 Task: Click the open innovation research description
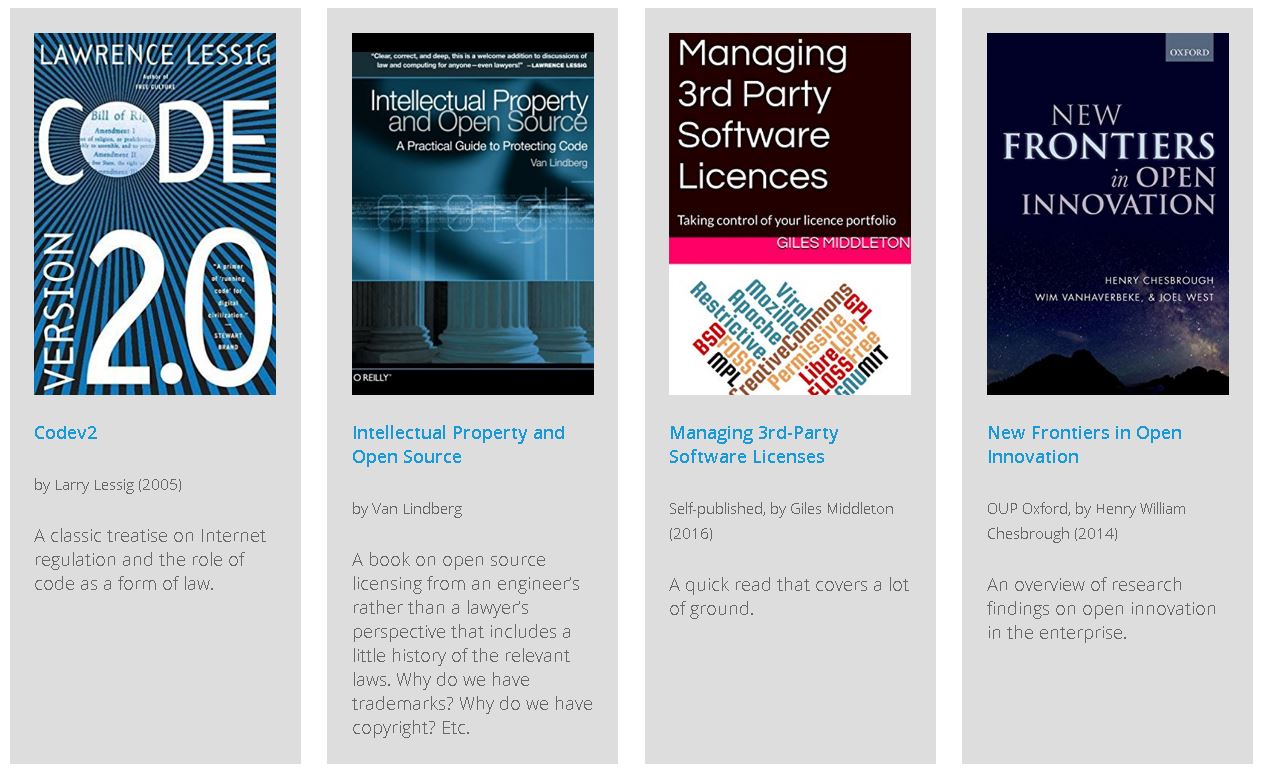1100,608
